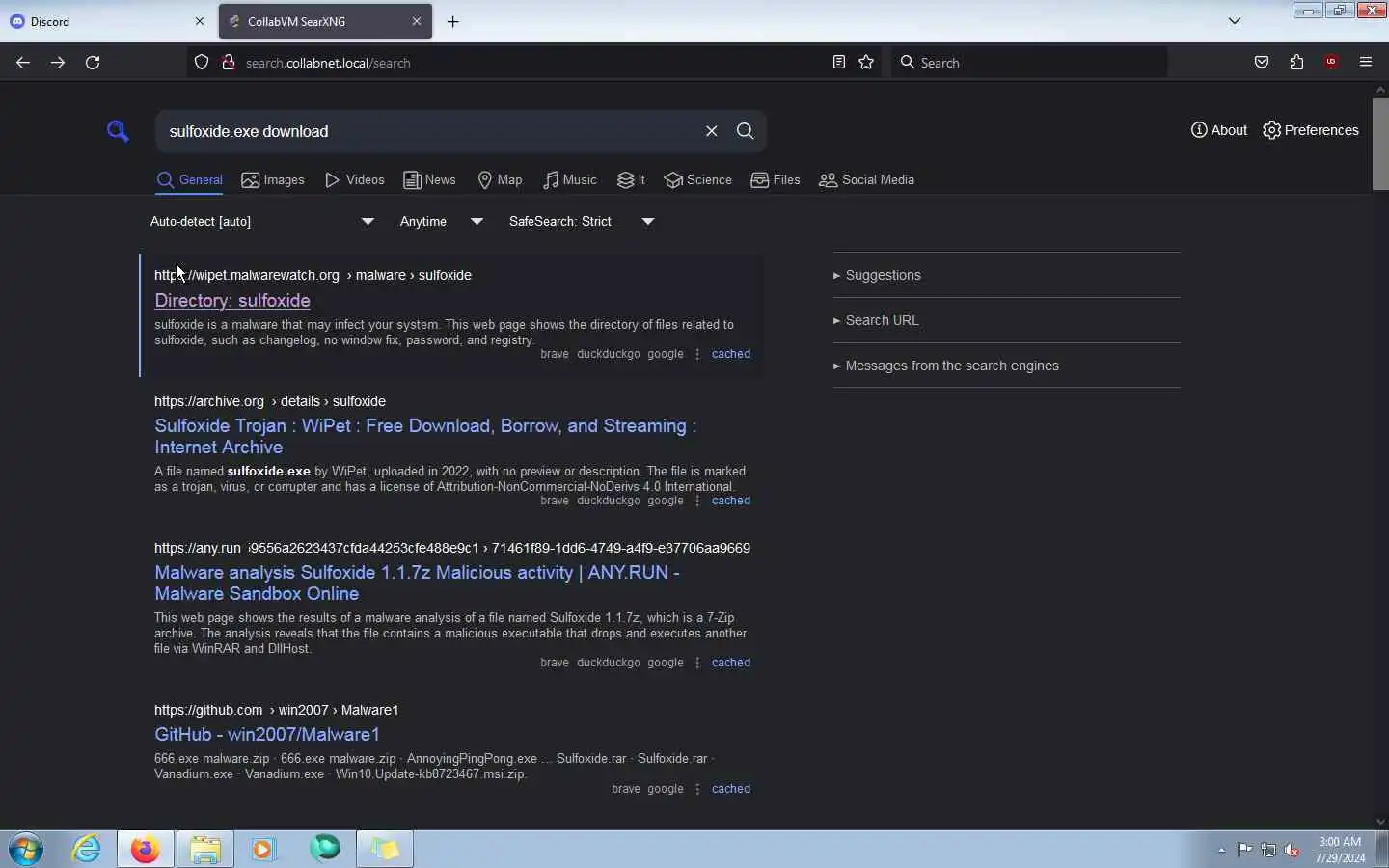The height and width of the screenshot is (868, 1389).
Task: Clear the search query with X
Action: 712,131
